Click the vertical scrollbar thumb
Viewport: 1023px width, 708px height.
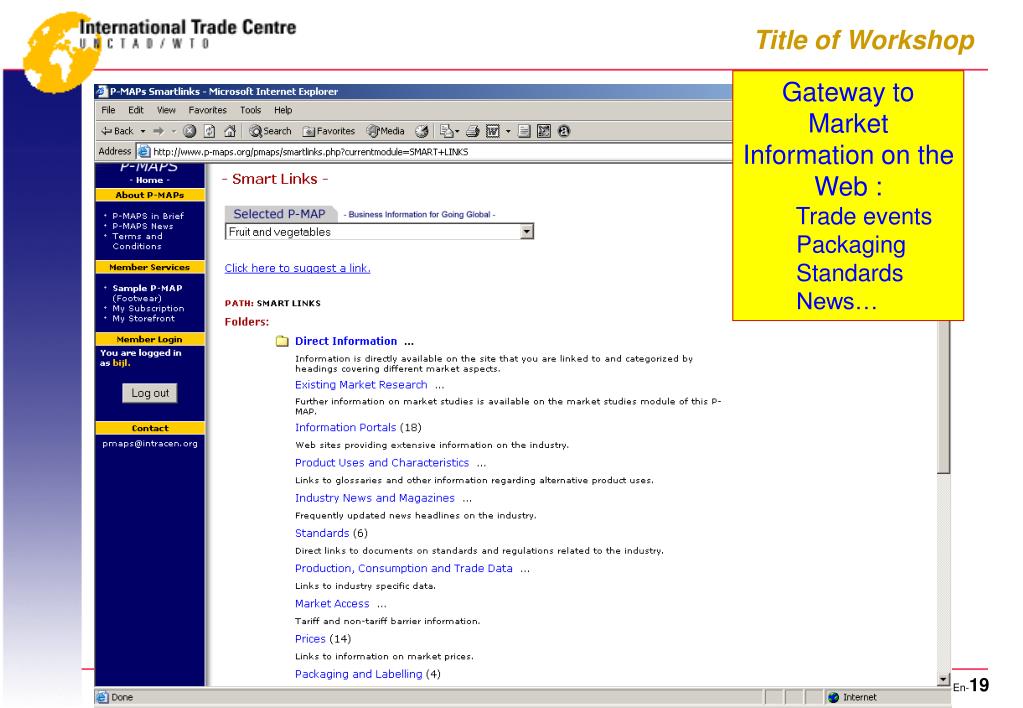click(x=943, y=397)
